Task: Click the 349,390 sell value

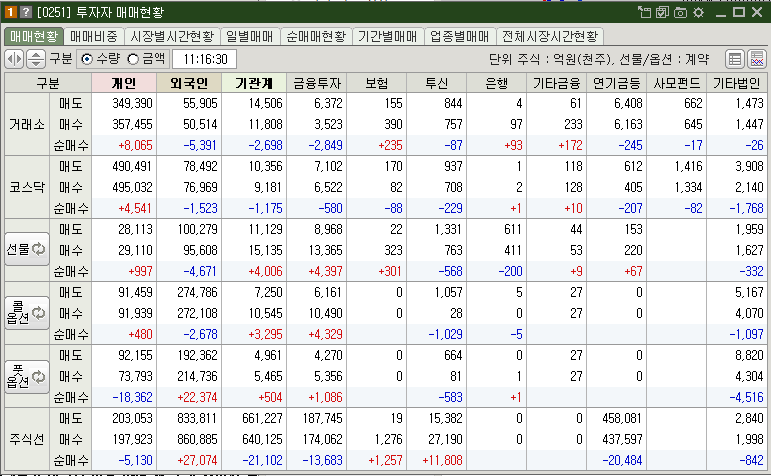Action: (132, 103)
